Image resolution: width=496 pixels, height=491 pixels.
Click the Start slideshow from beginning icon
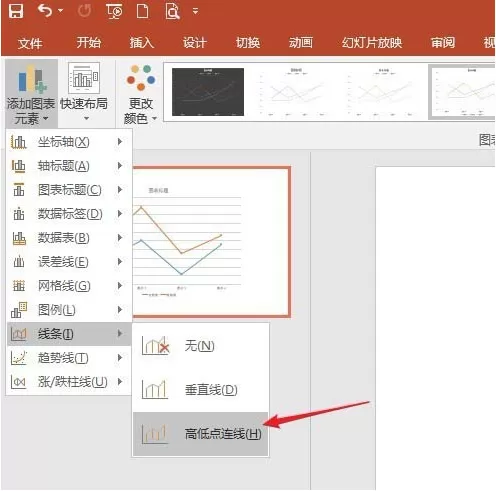114,11
